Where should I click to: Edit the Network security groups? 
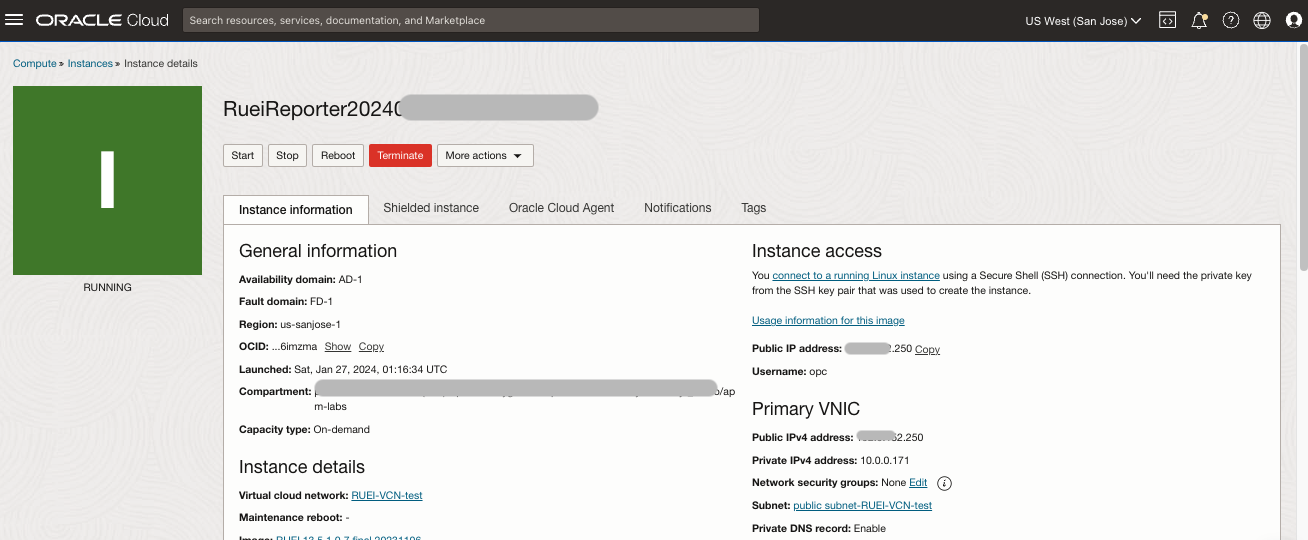(918, 483)
